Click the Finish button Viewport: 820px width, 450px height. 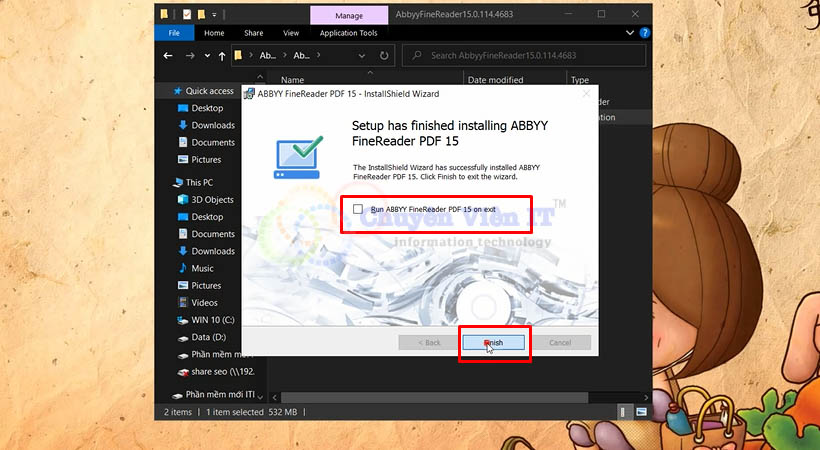pyautogui.click(x=493, y=342)
